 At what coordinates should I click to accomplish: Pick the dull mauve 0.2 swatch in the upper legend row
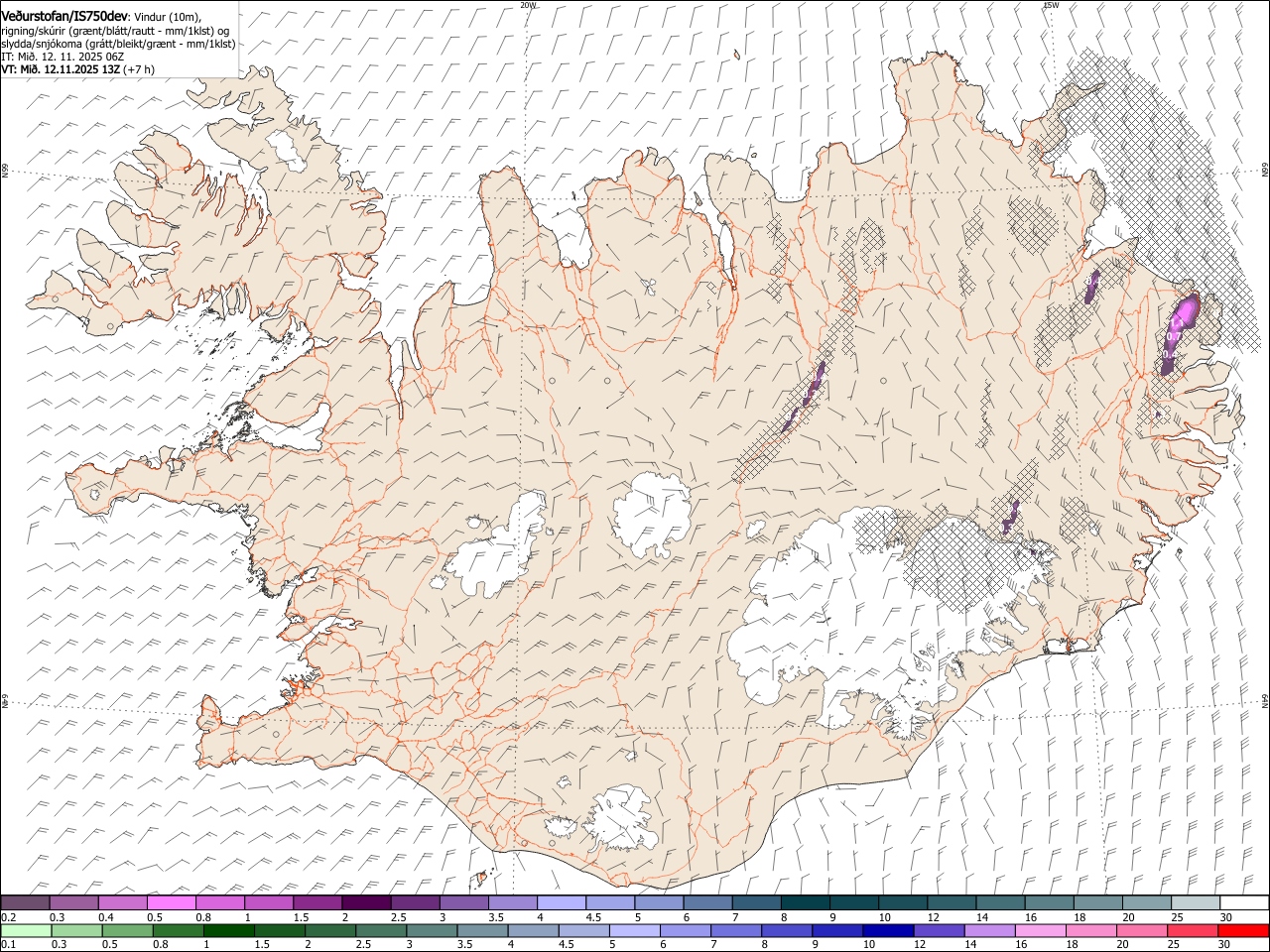[x=25, y=903]
